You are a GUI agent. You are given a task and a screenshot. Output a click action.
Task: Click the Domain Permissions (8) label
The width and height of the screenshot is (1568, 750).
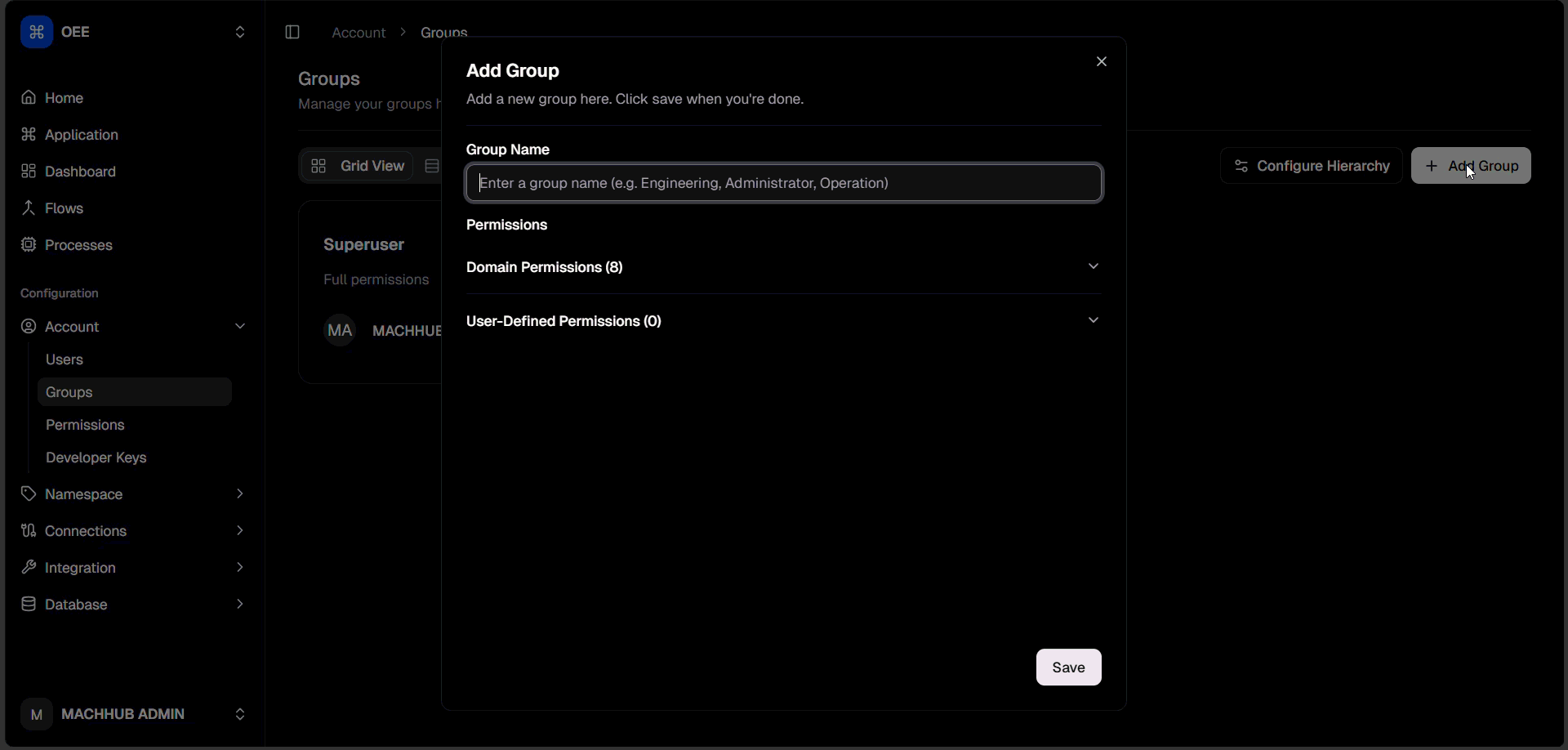pos(545,267)
